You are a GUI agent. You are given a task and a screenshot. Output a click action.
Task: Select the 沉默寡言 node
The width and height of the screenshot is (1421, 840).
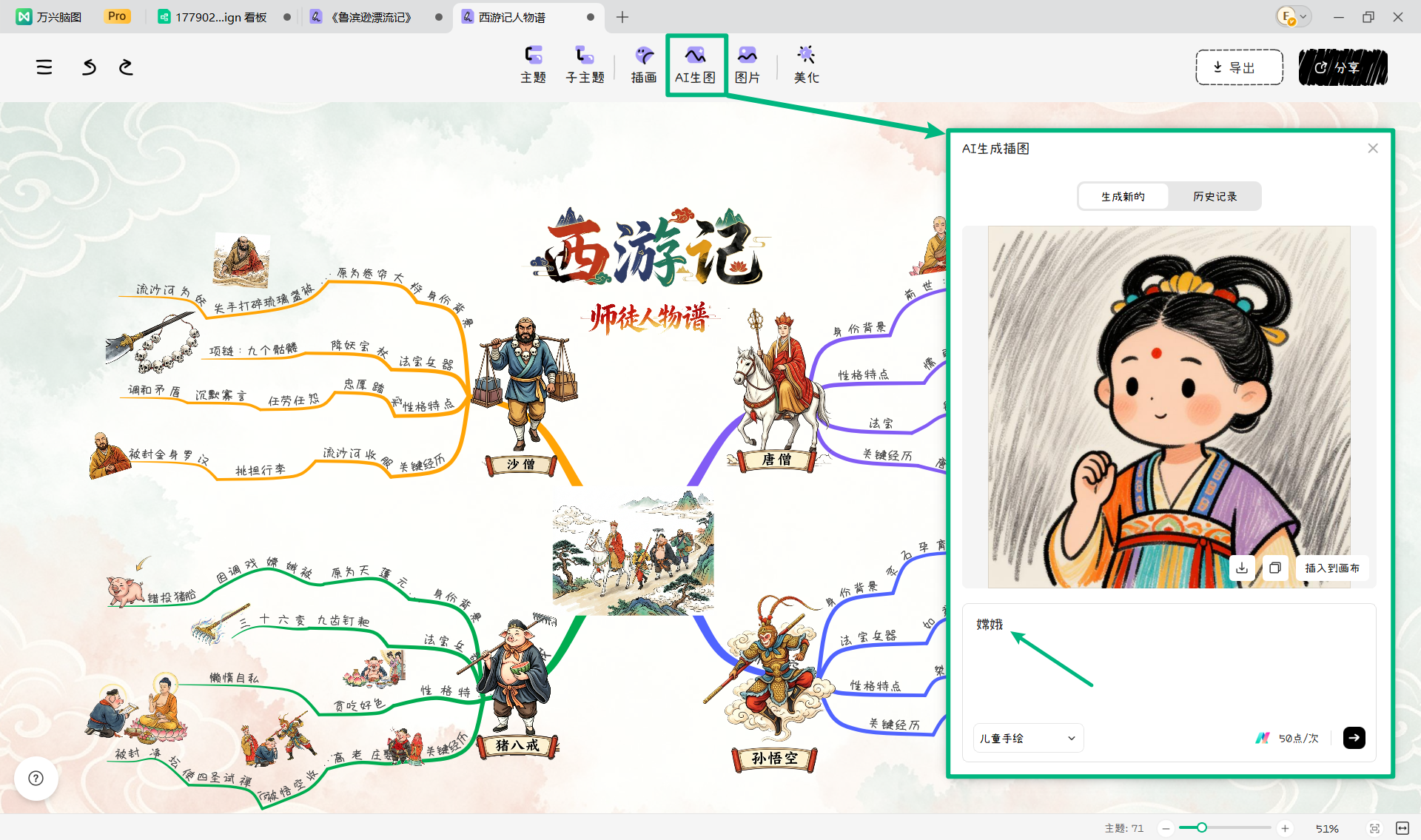pyautogui.click(x=221, y=395)
